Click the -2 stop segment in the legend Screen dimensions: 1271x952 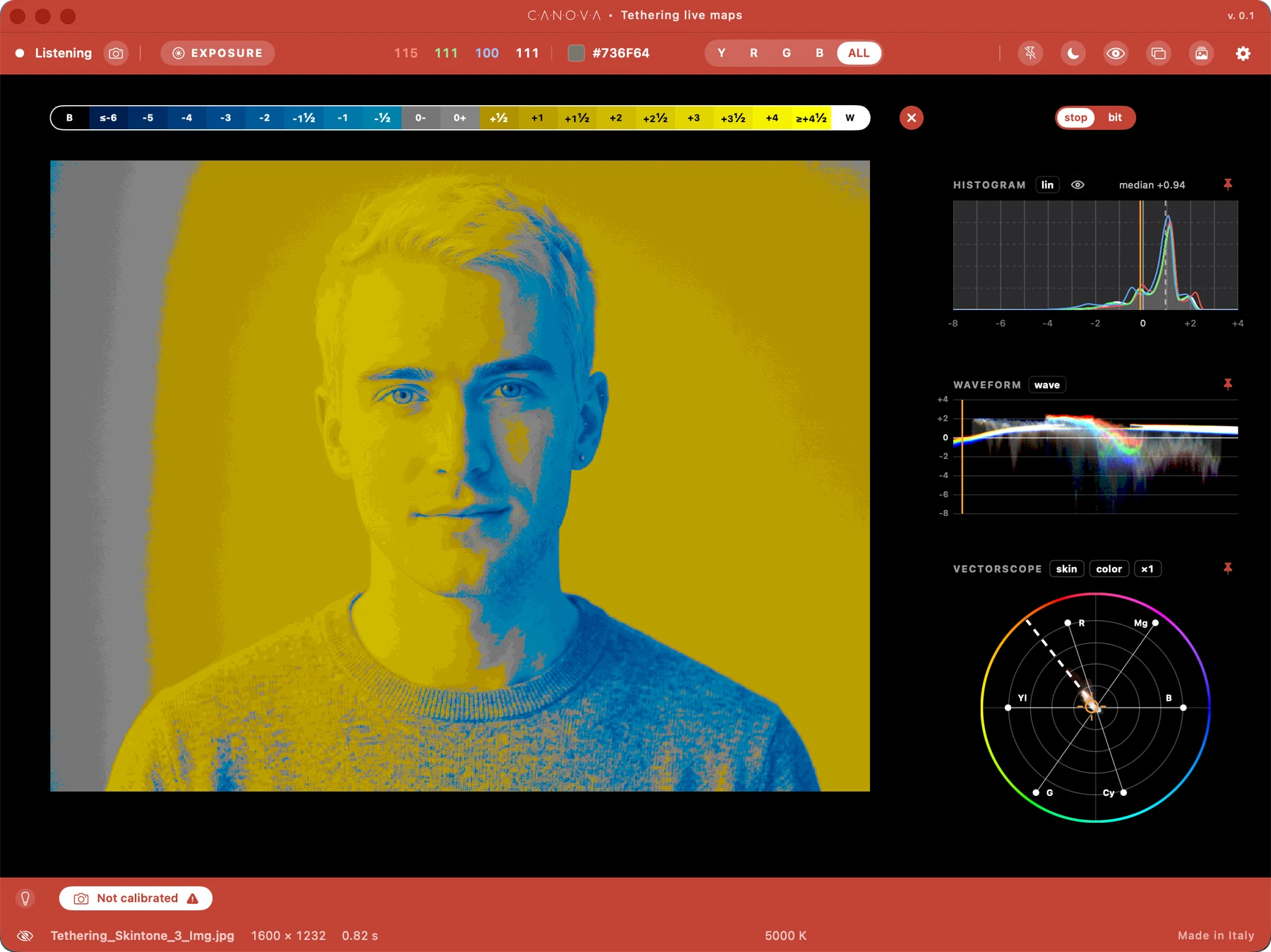pos(264,118)
